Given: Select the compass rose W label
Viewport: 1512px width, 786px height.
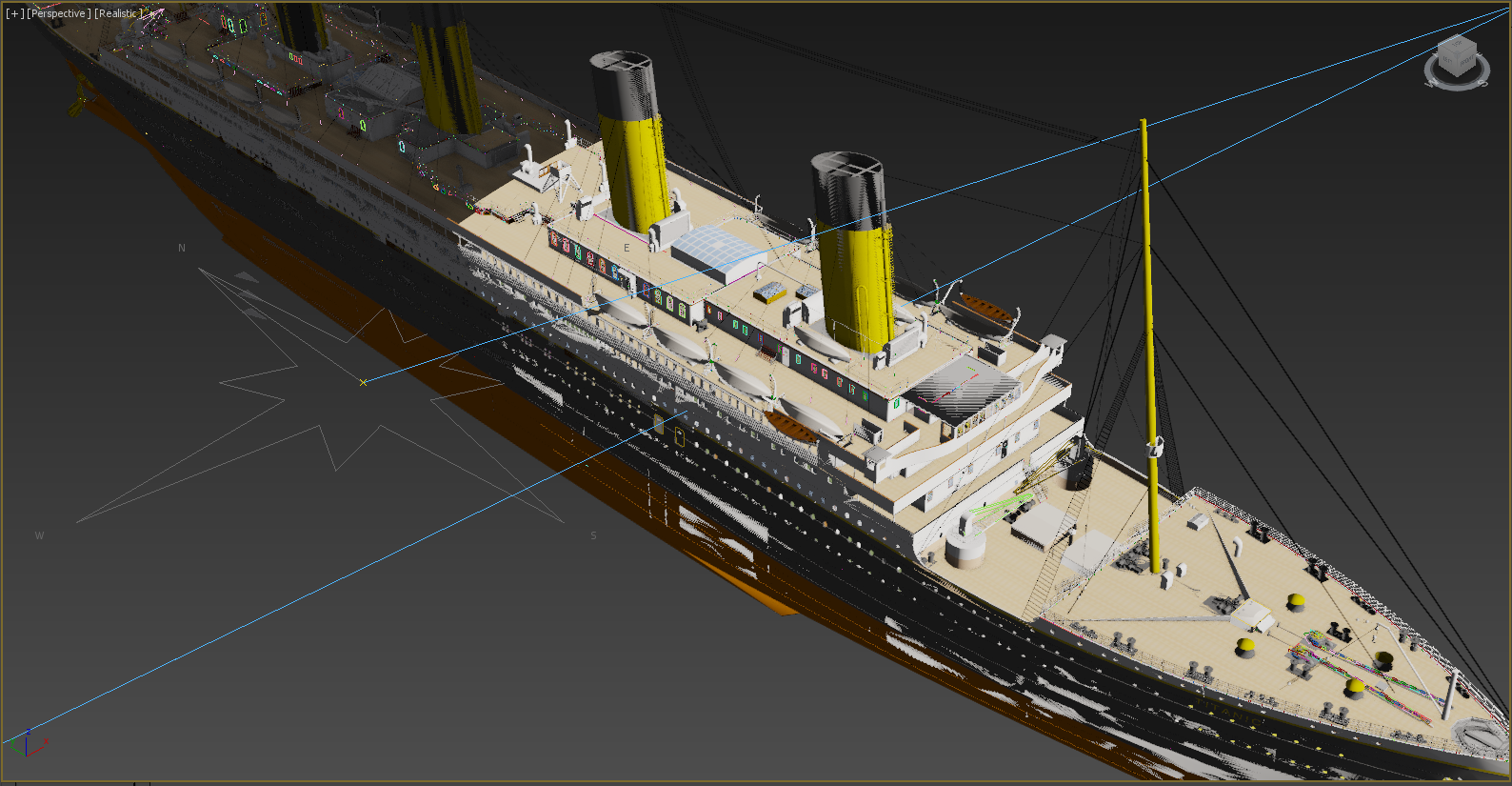Looking at the screenshot, I should click(x=39, y=535).
